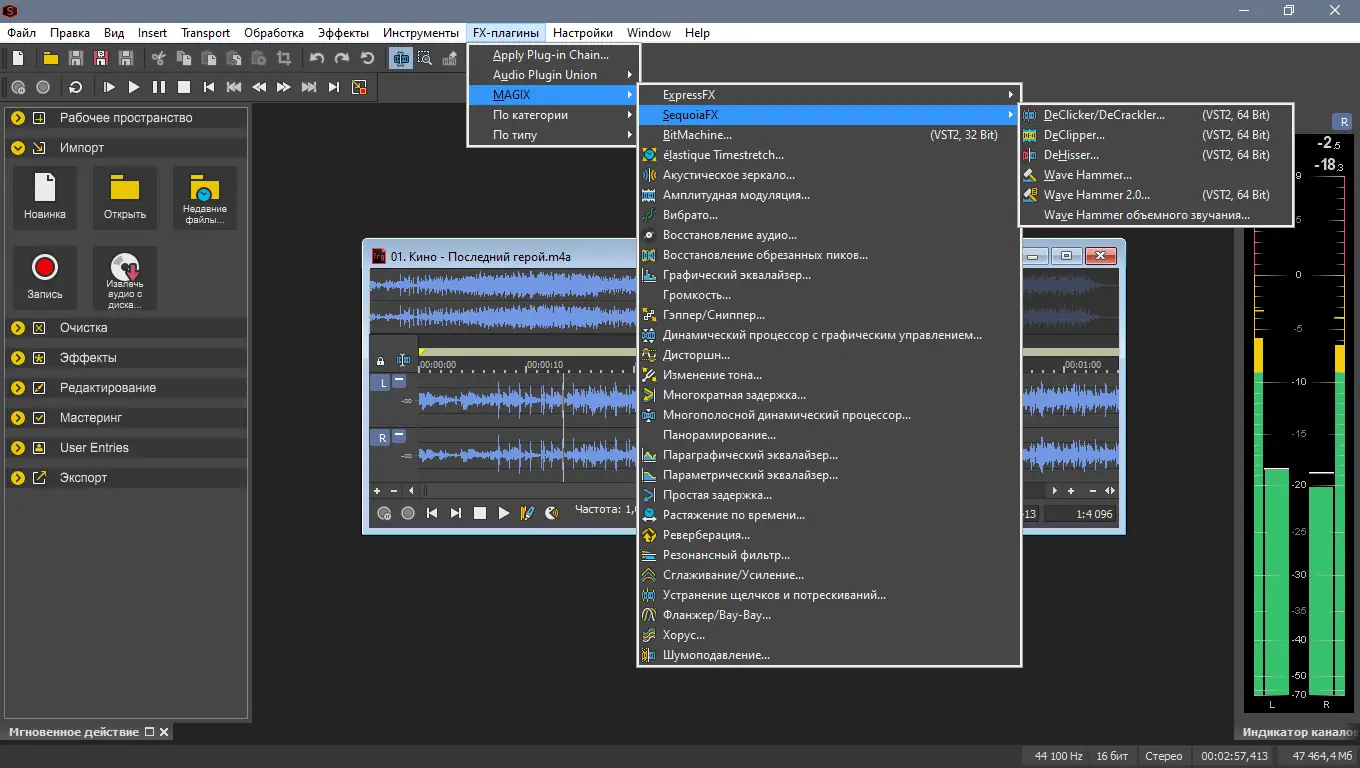Expand the Мастеринг panel section

tap(18, 418)
